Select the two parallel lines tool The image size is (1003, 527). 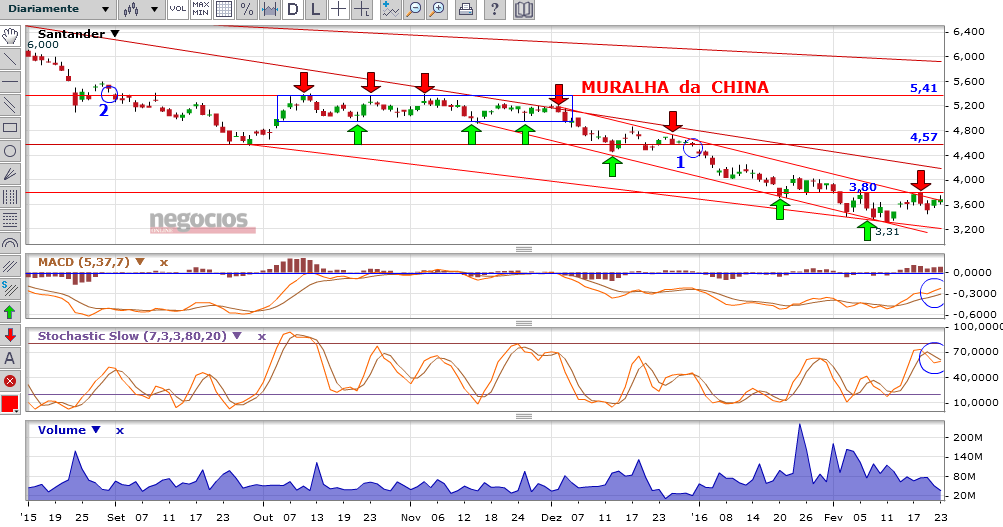pyautogui.click(x=10, y=105)
